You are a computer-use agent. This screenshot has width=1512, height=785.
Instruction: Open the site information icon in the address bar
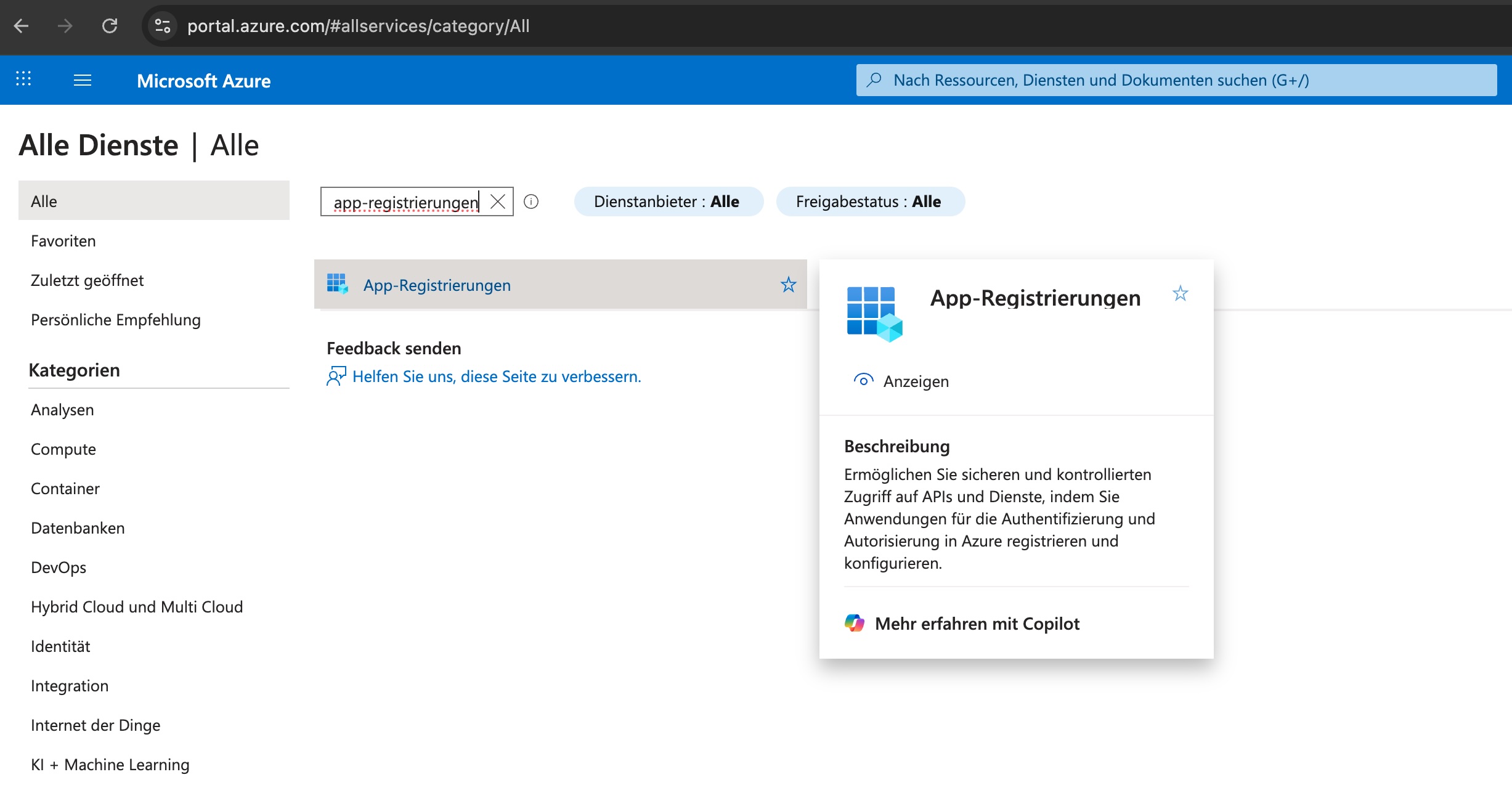coord(163,26)
